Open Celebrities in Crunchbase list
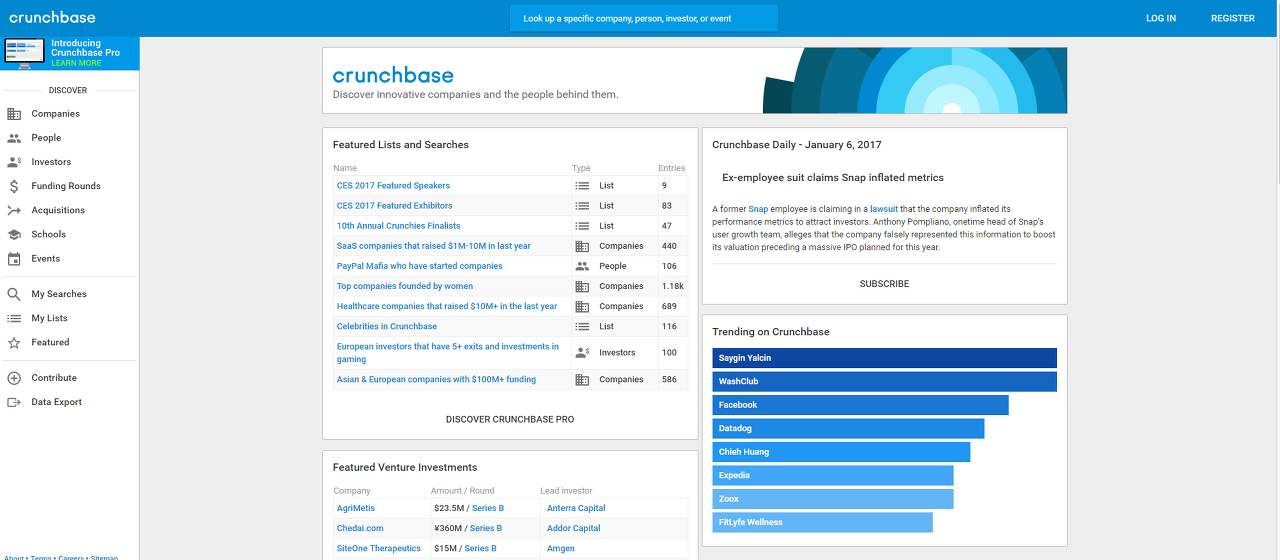The width and height of the screenshot is (1280, 560). click(x=386, y=326)
